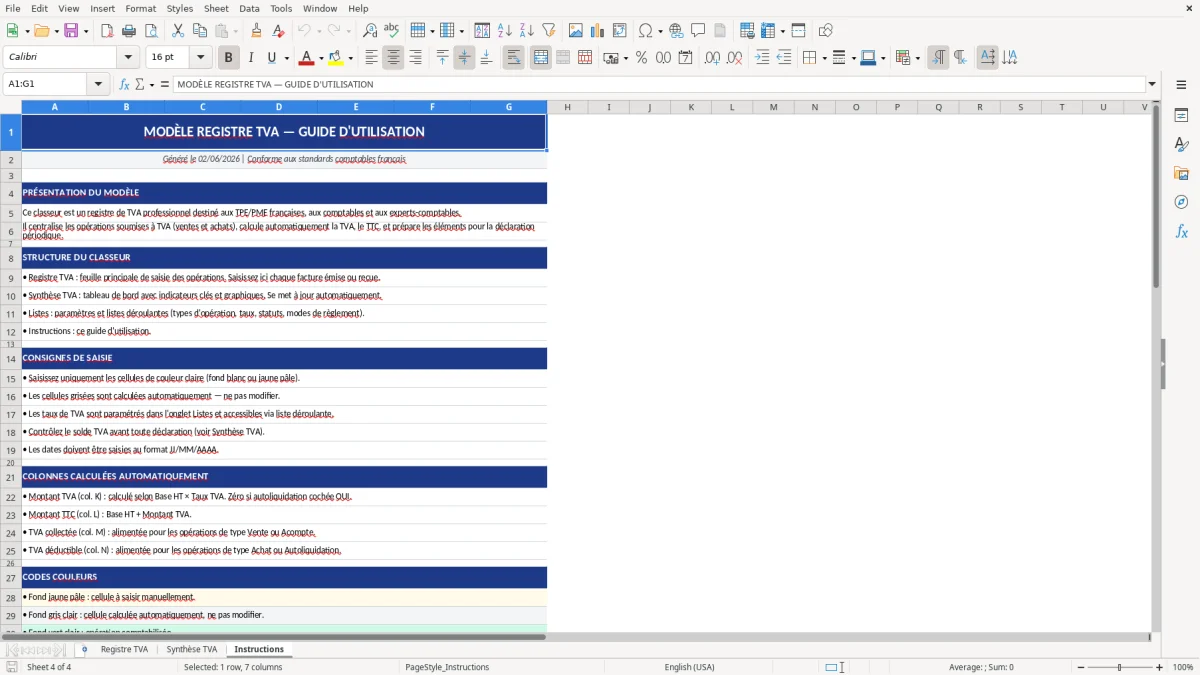This screenshot has width=1200, height=675.
Task: Click the Copy icon
Action: [x=200, y=31]
